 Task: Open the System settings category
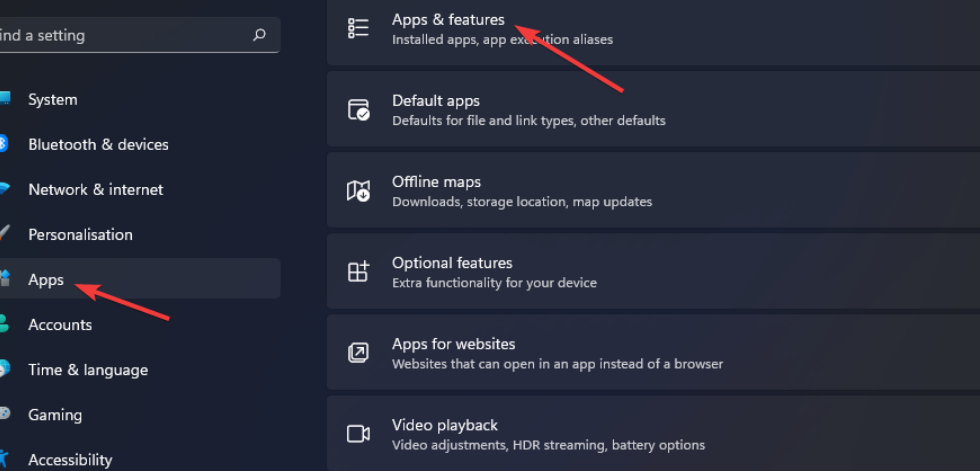pyautogui.click(x=52, y=100)
